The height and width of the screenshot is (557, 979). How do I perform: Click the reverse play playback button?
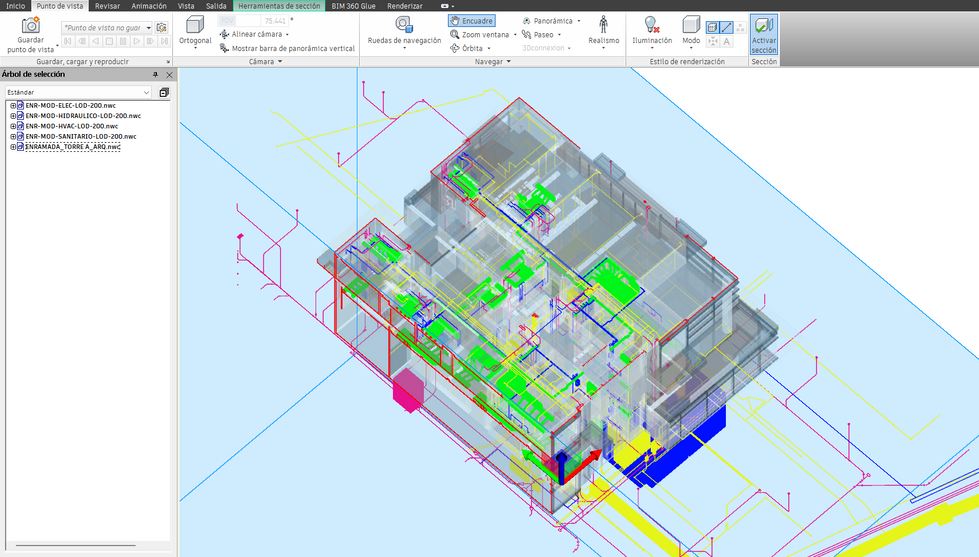96,41
